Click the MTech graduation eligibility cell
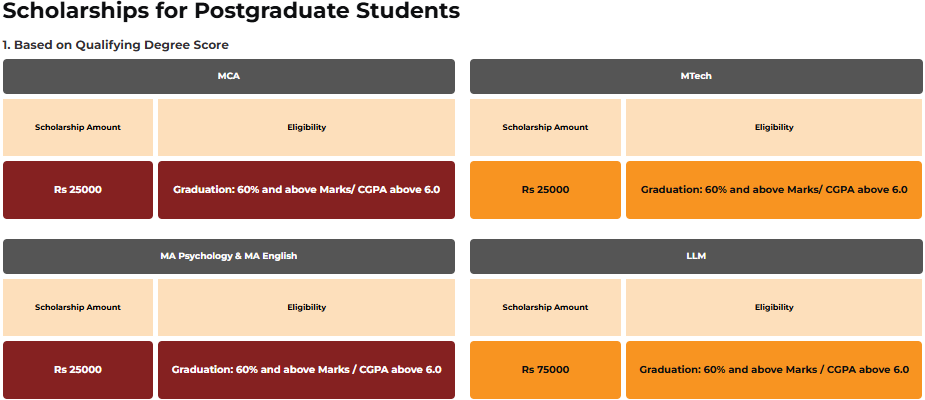Viewport: 925px width, 400px height. (774, 189)
